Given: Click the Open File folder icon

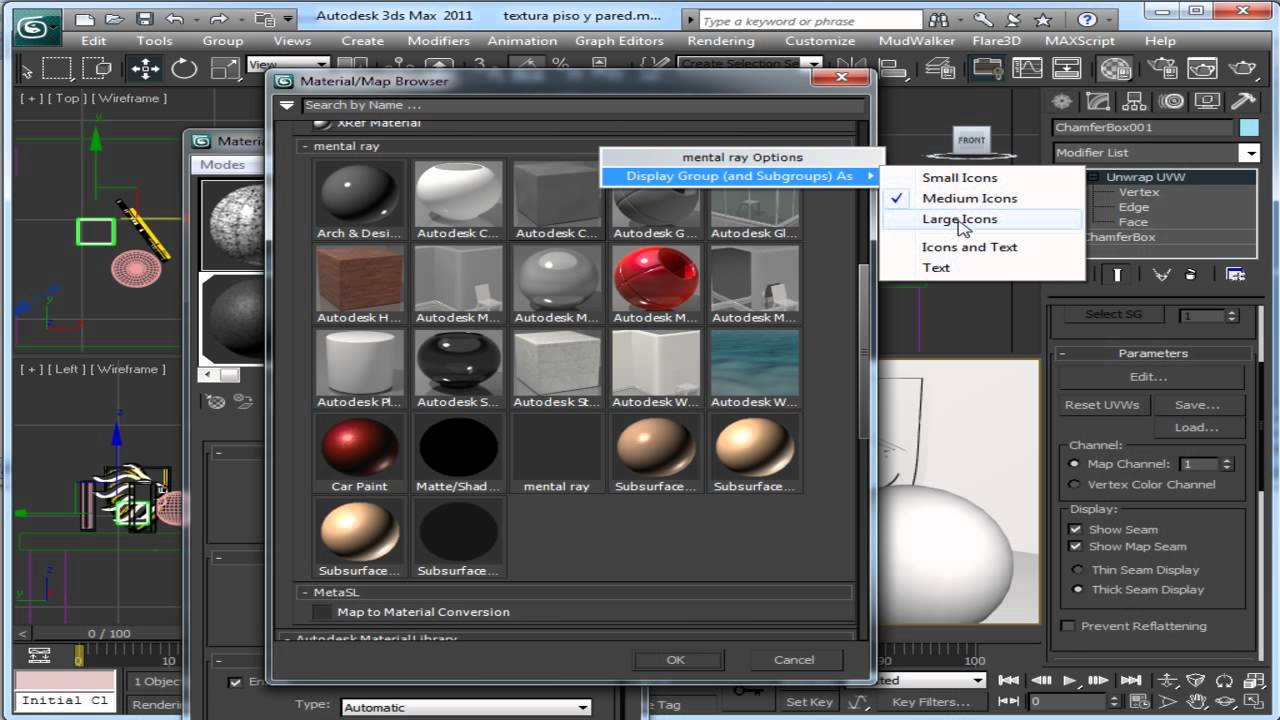Looking at the screenshot, I should (115, 18).
